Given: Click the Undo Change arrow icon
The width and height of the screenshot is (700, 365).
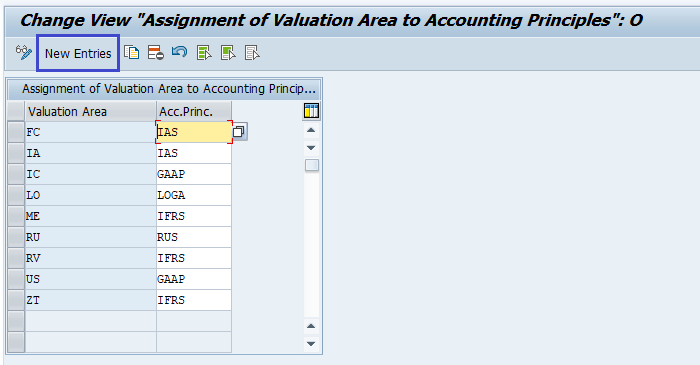Looking at the screenshot, I should coord(179,53).
